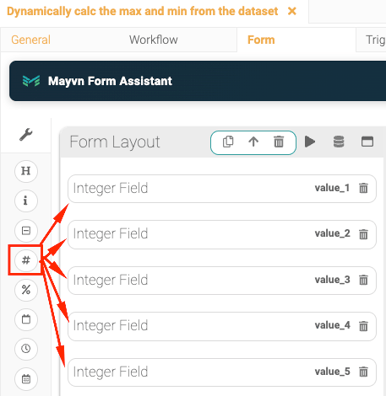Delete the value_1 integer field
Screen dimensions: 386x396
tap(363, 188)
